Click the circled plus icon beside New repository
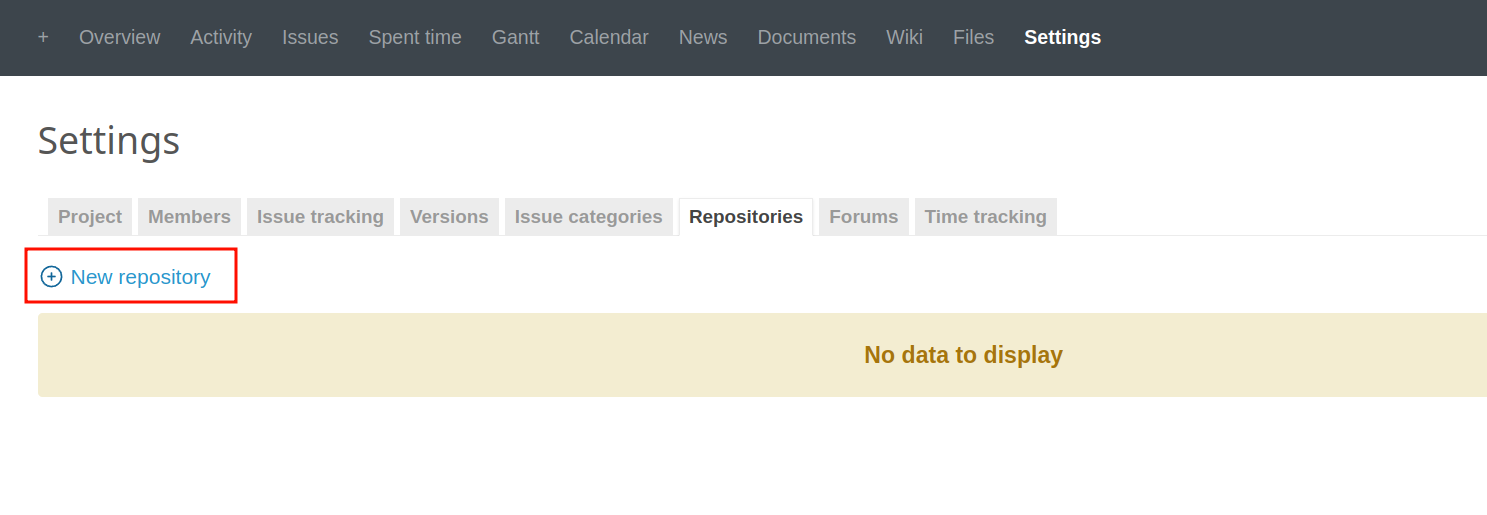Screen dimensions: 1487x515 51,277
